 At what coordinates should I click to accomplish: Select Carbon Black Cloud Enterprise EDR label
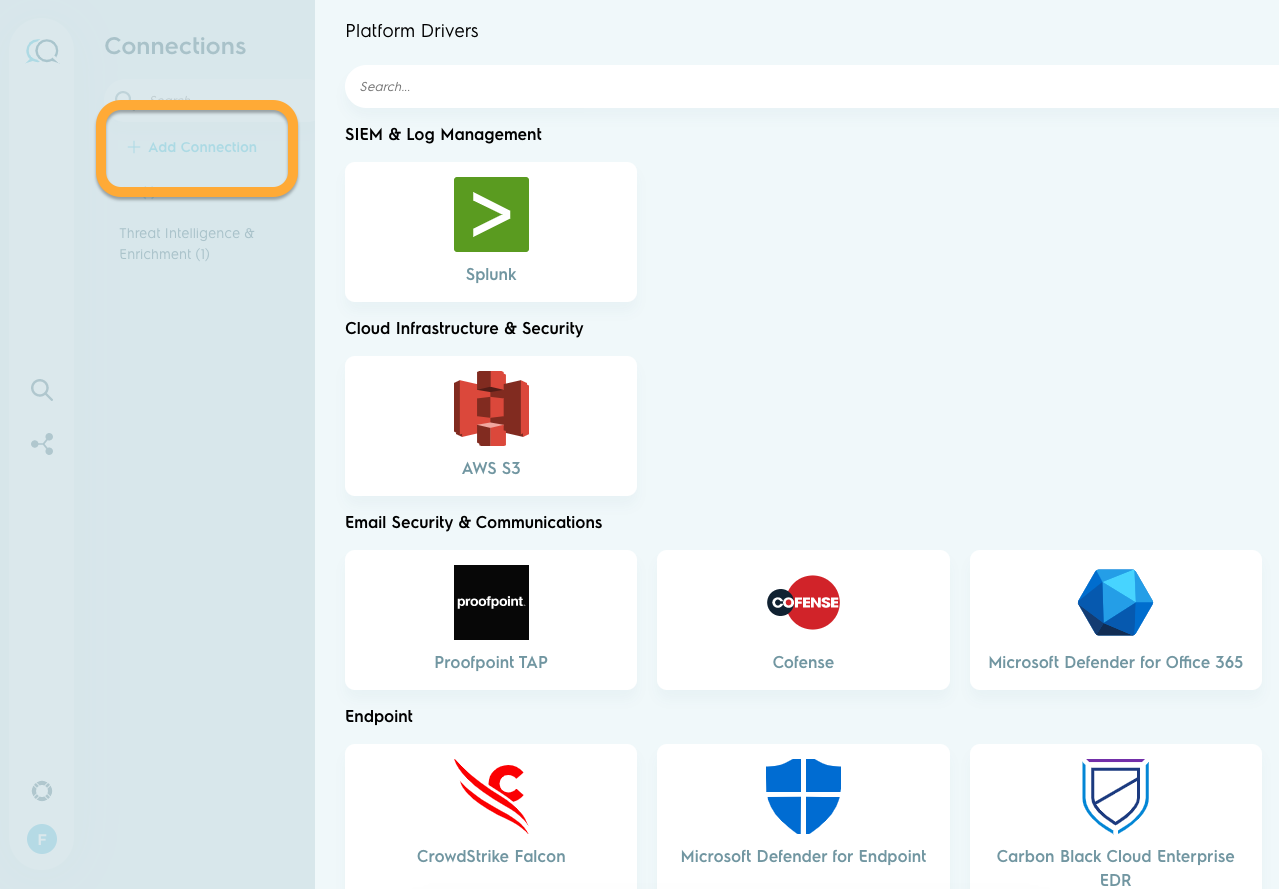(1115, 868)
